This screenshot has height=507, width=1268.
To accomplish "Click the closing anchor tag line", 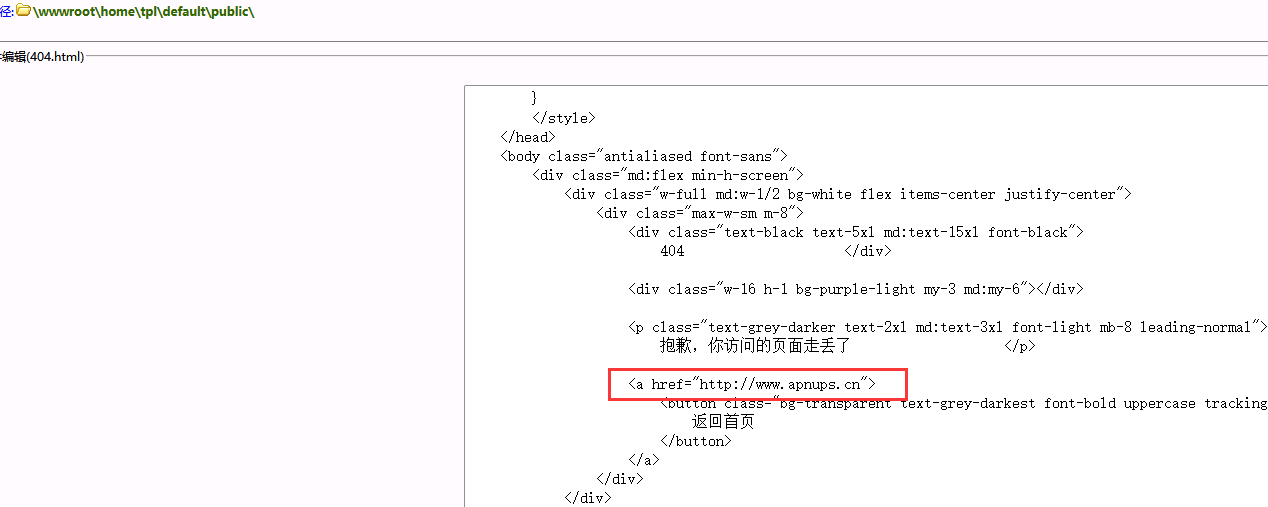I will click(x=643, y=460).
